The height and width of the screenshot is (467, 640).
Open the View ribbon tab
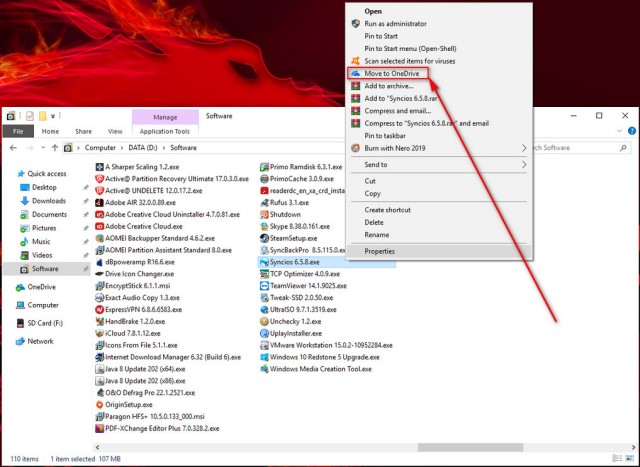[x=115, y=131]
